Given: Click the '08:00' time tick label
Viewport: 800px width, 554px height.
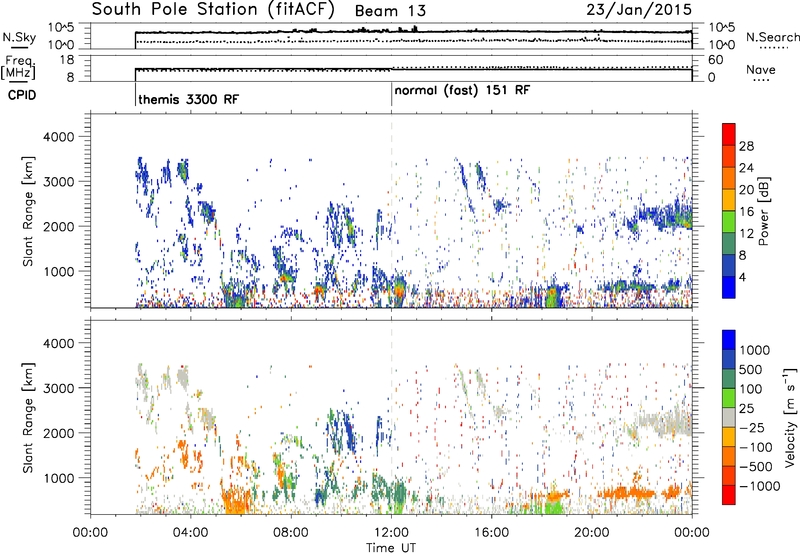Looking at the screenshot, I should point(291,533).
